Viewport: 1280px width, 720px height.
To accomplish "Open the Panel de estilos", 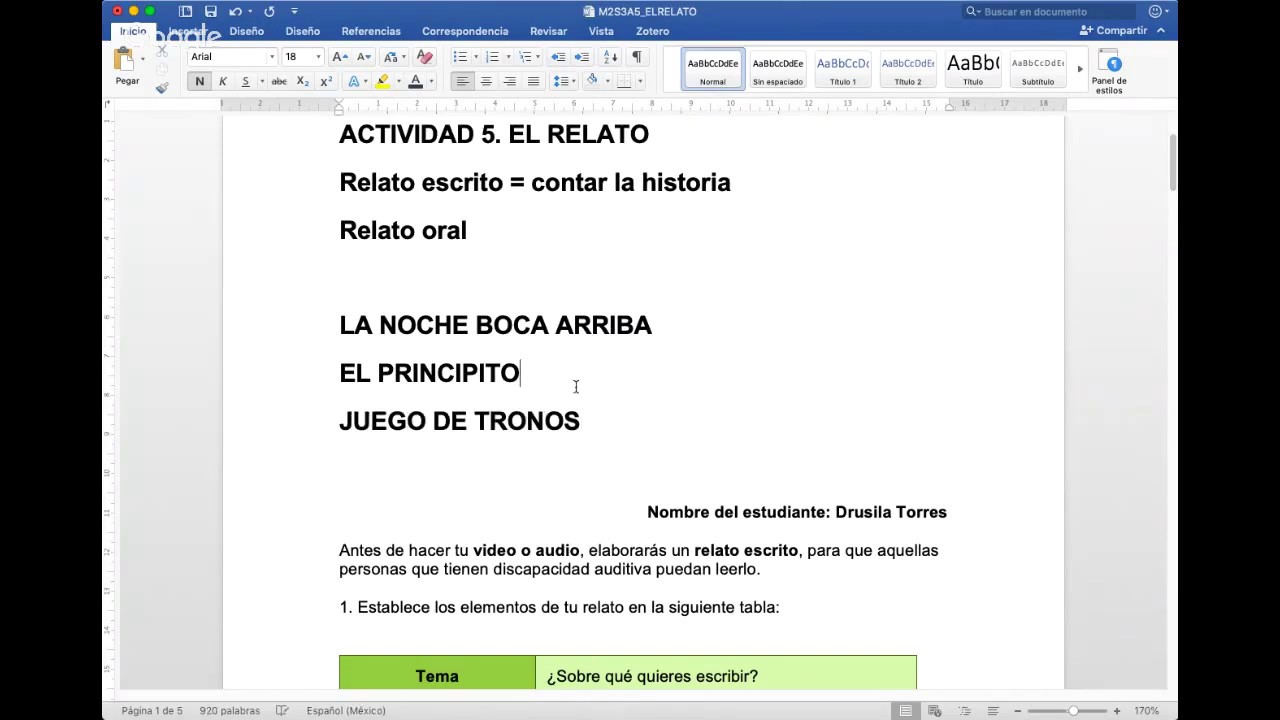I will pos(1109,72).
